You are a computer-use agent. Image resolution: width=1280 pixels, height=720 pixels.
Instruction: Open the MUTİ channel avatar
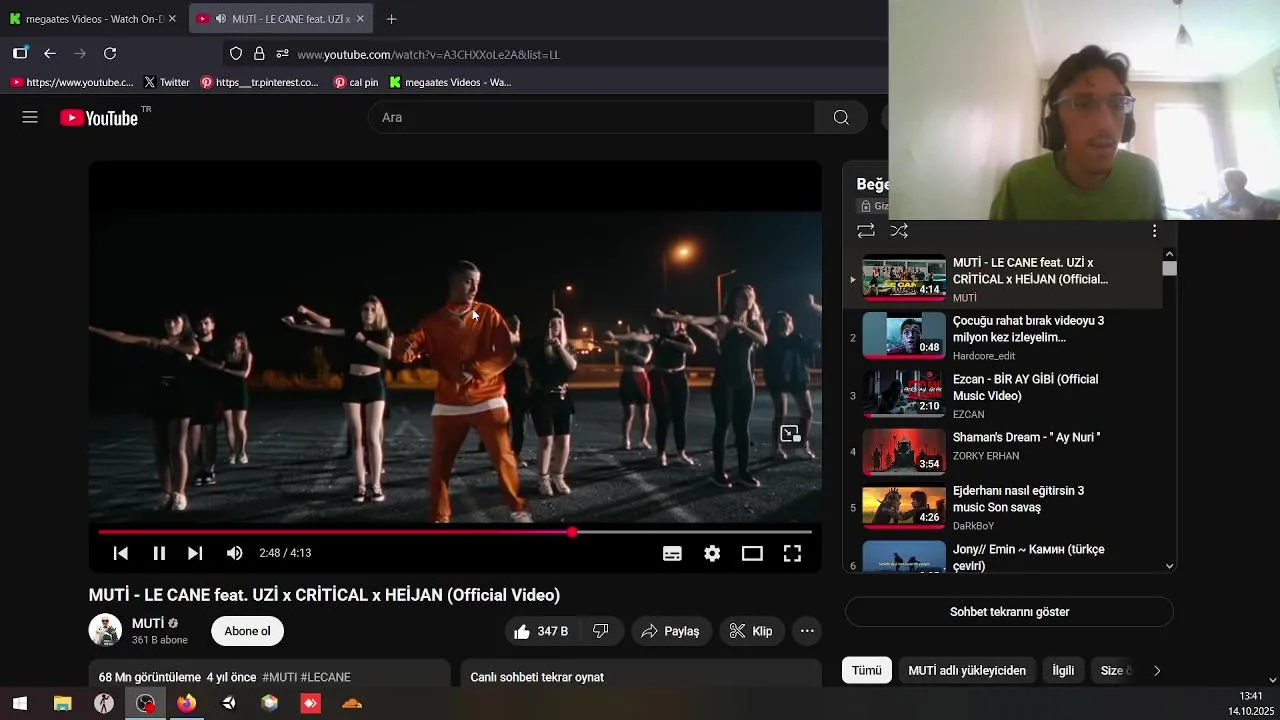pyautogui.click(x=105, y=630)
